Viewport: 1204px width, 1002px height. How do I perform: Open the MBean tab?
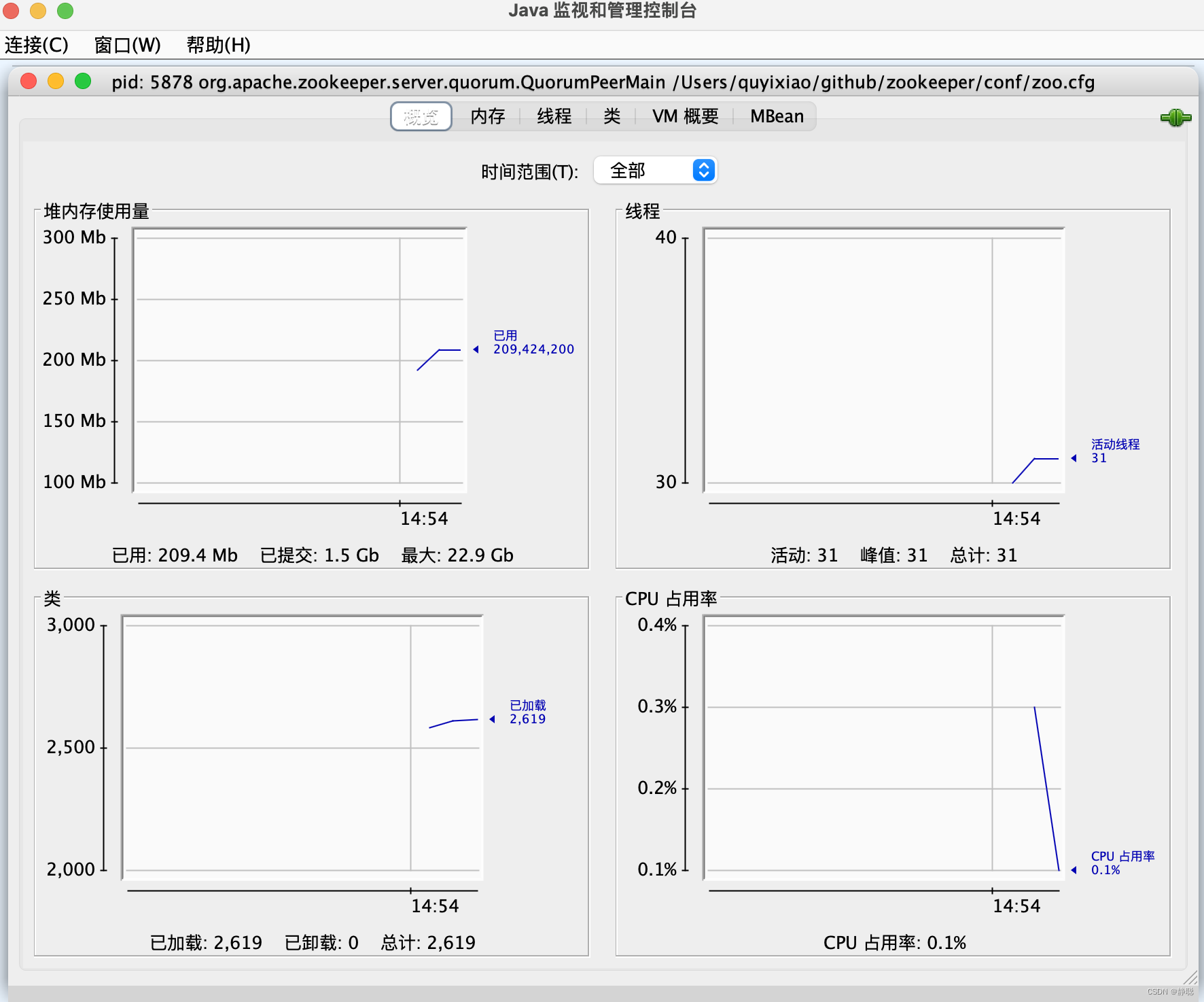click(x=777, y=117)
